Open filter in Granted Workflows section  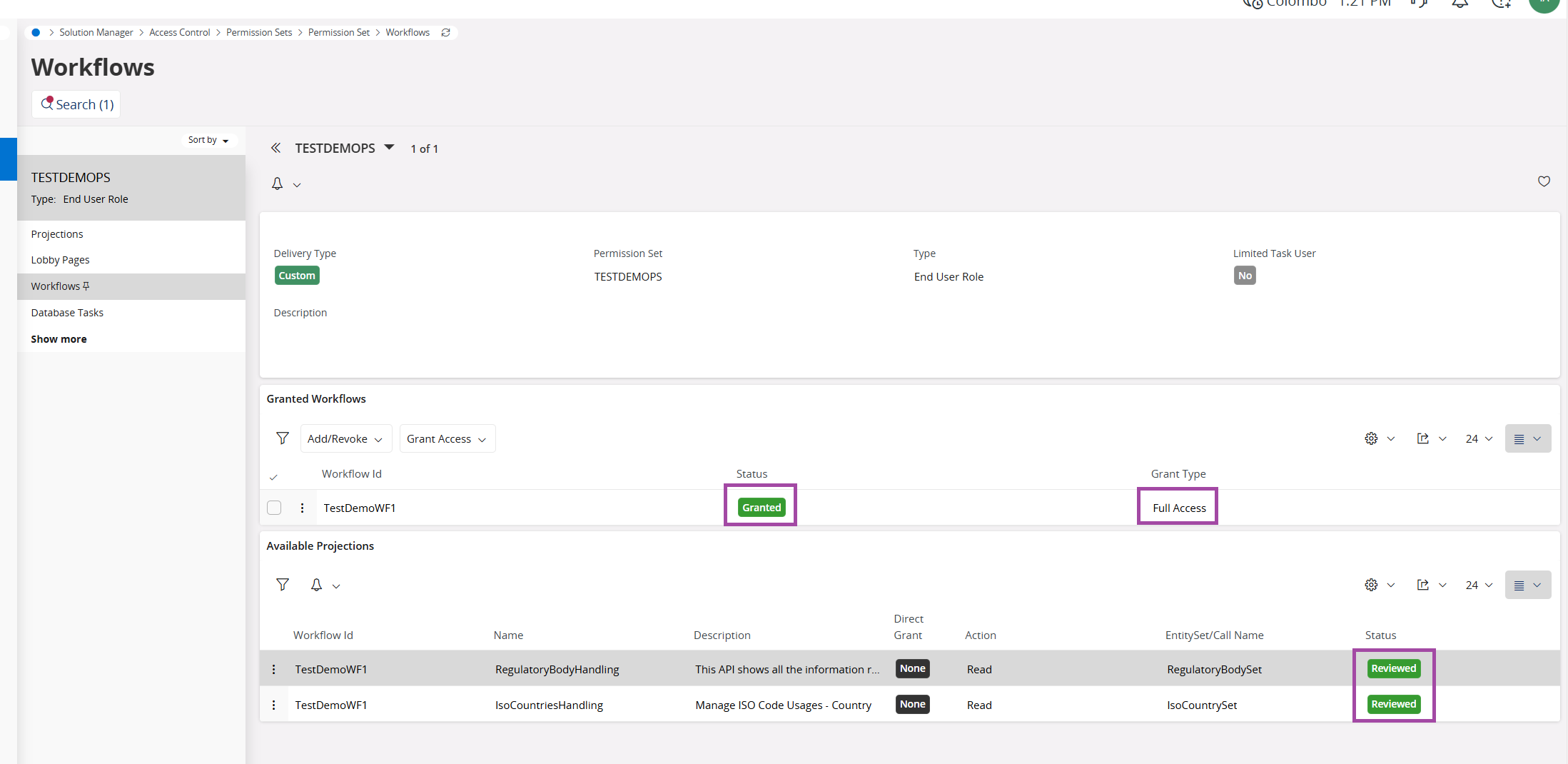pos(283,438)
